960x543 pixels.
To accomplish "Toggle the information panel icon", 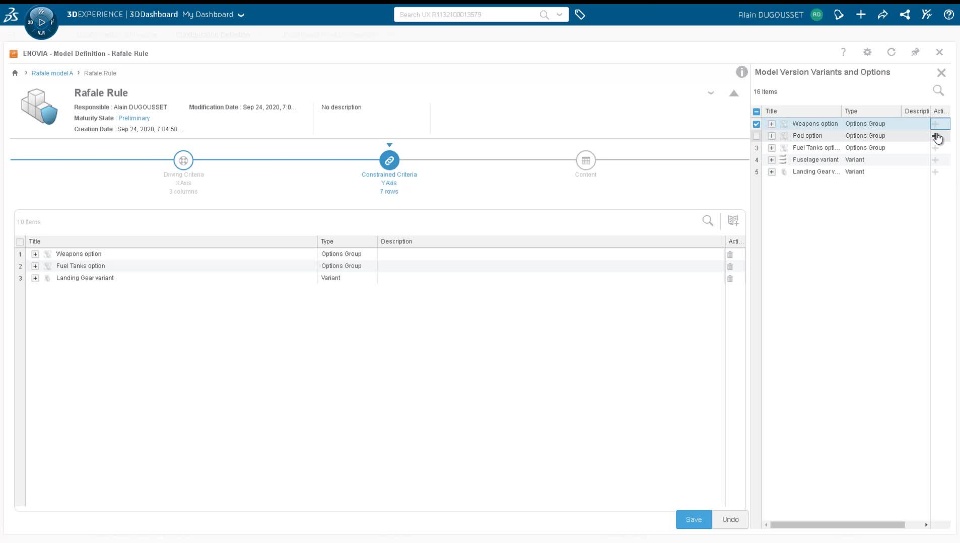I will [741, 72].
